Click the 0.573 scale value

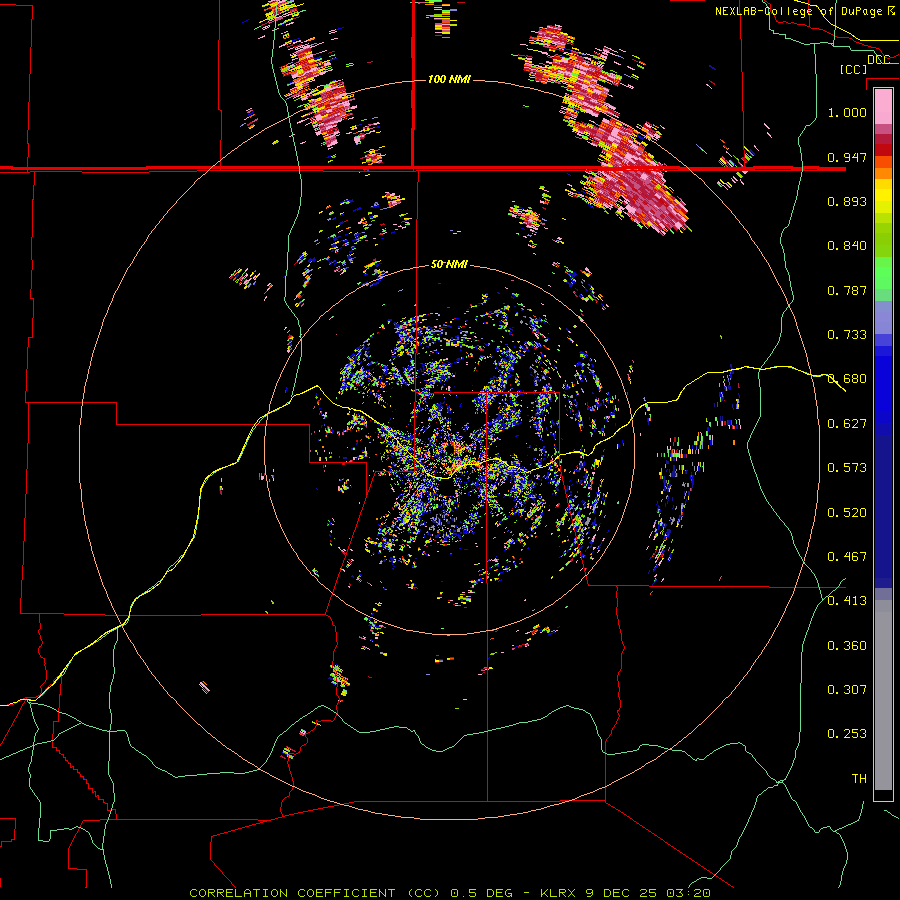[x=847, y=468]
